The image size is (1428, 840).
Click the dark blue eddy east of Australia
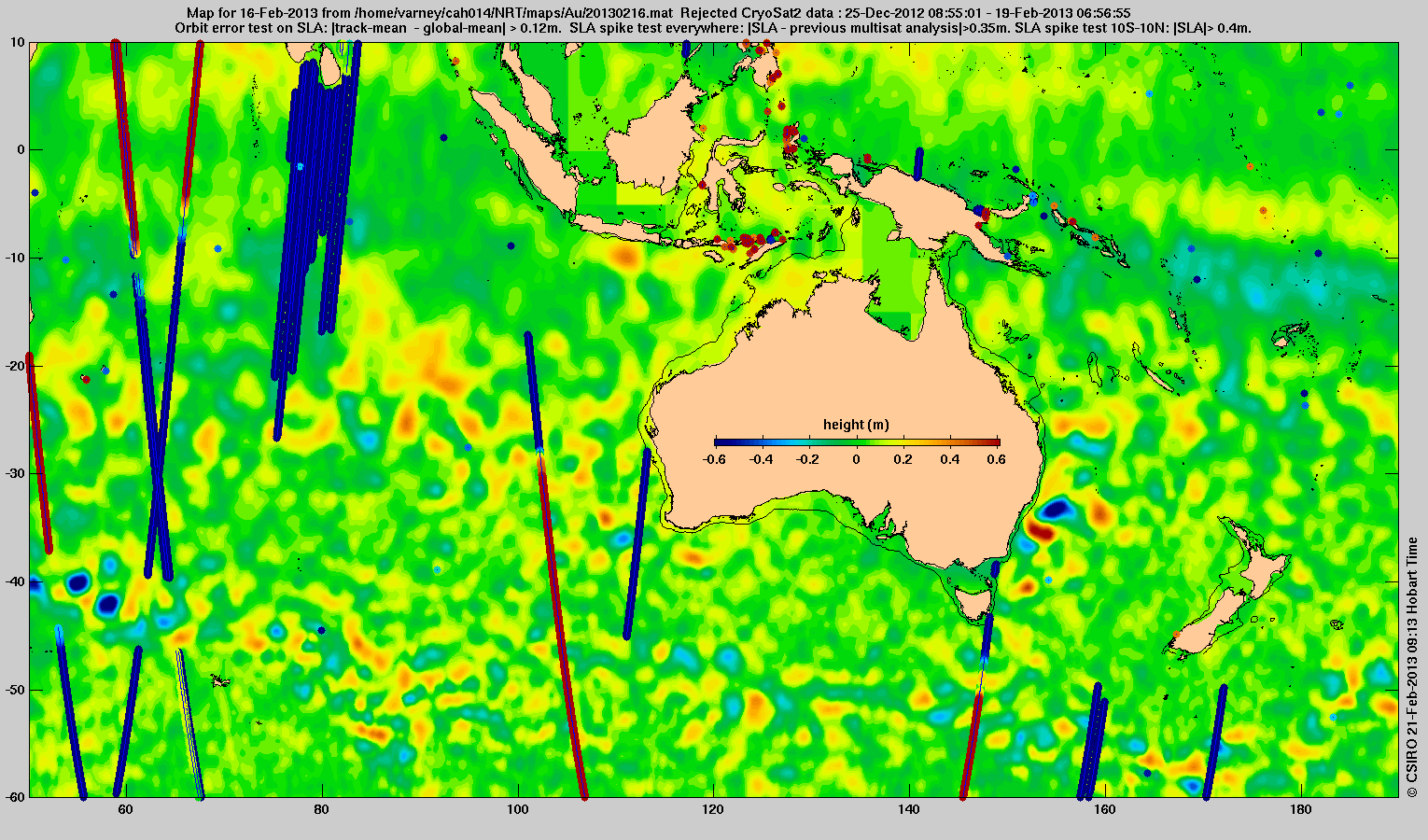pos(1057,509)
